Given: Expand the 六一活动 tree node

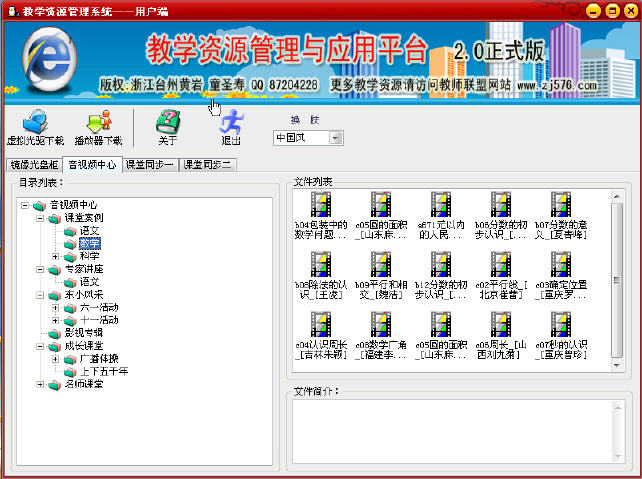Looking at the screenshot, I should [x=56, y=308].
